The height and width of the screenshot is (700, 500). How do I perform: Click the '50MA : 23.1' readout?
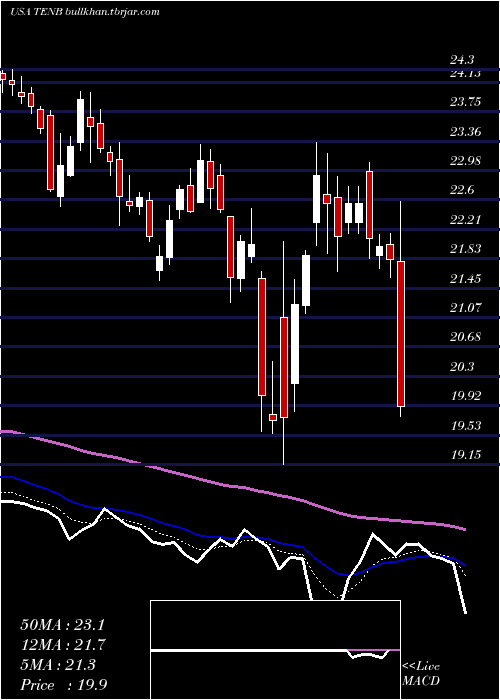62,625
